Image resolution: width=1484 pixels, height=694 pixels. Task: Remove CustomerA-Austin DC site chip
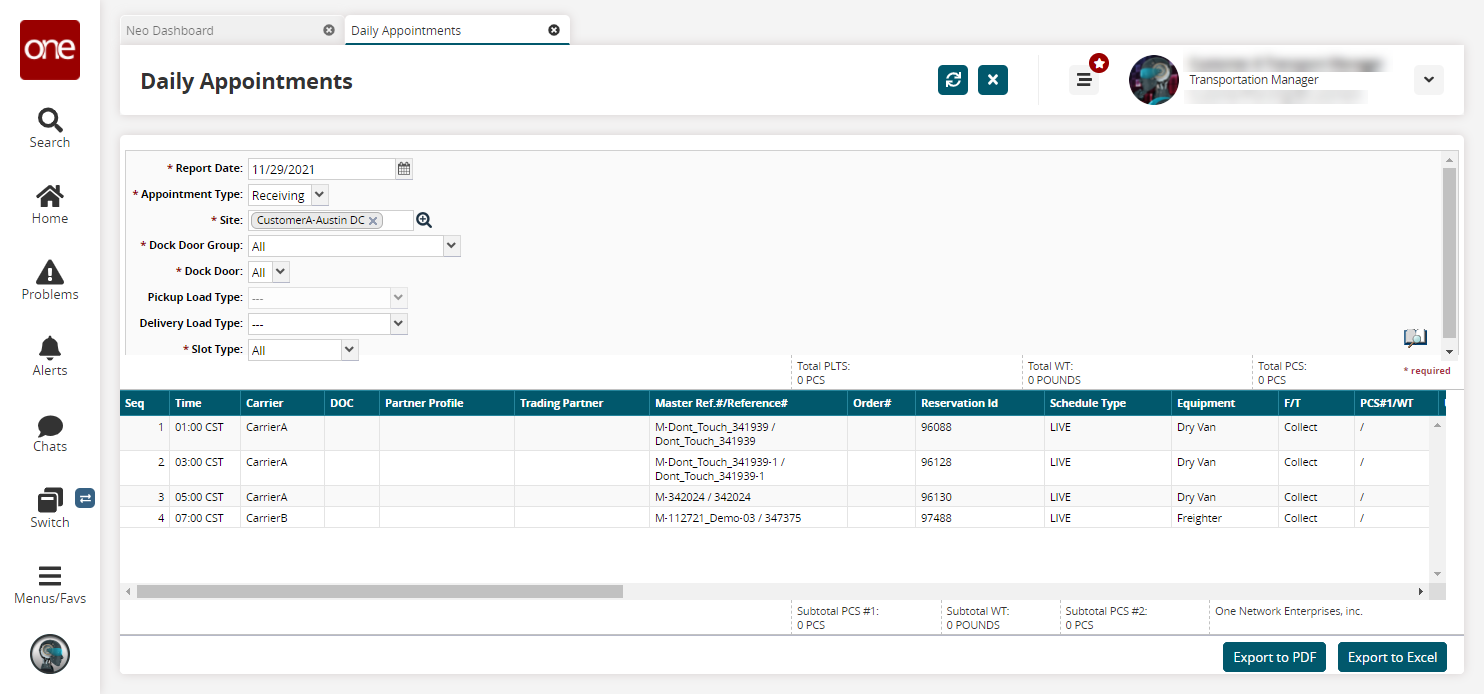pos(373,221)
